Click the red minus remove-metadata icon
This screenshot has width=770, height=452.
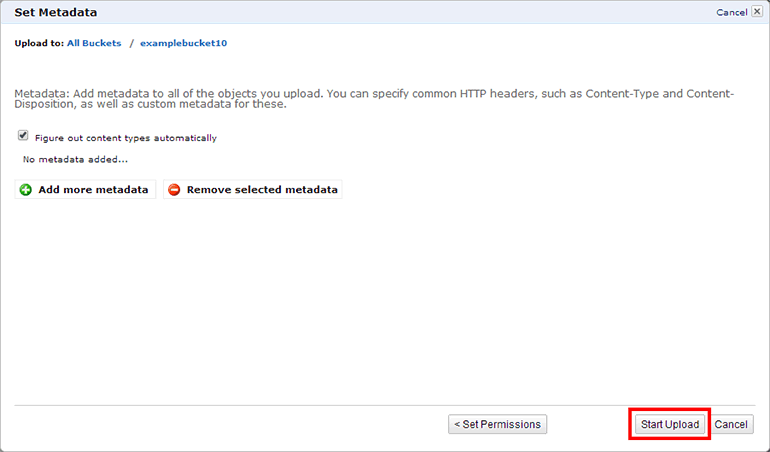click(x=174, y=190)
